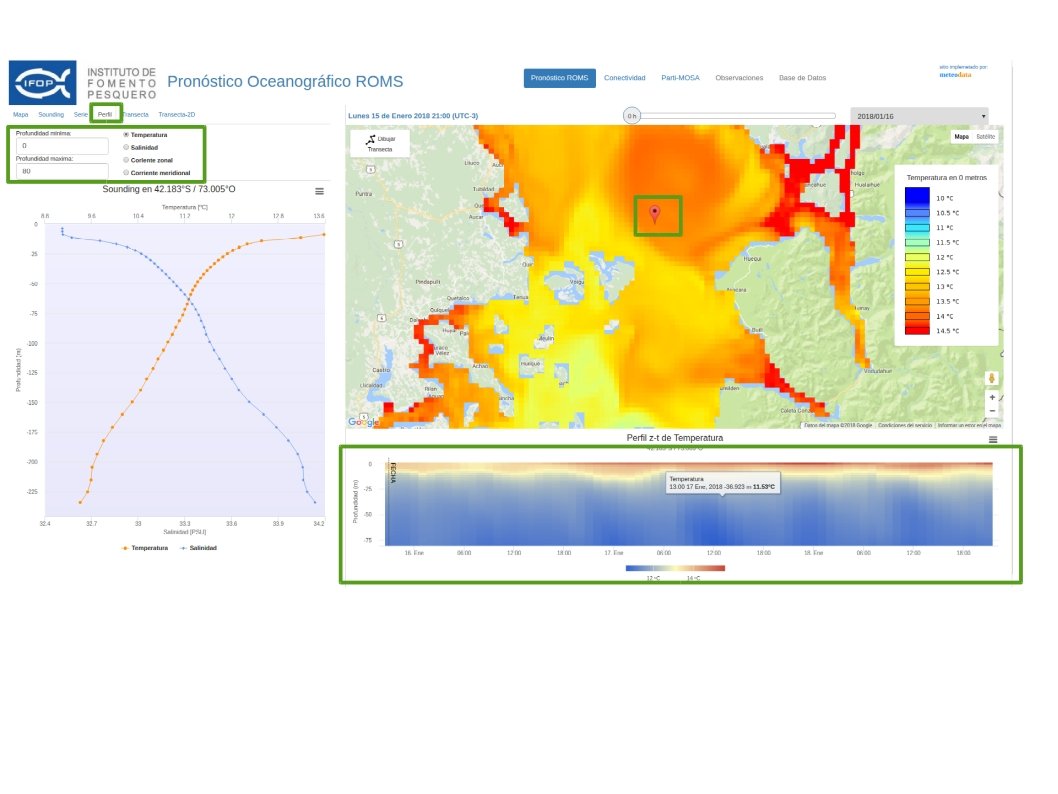
Task: Zoom out the map with minus icon
Action: pyautogui.click(x=992, y=411)
